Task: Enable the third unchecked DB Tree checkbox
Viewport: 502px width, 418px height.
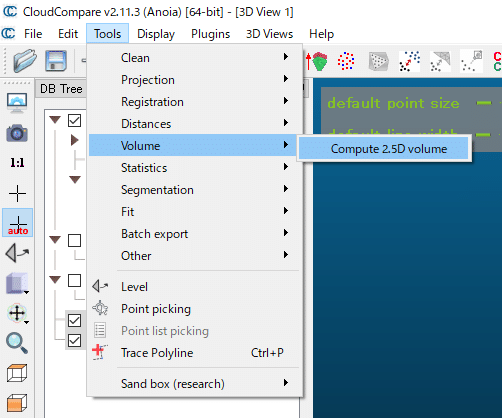Action: (x=74, y=240)
